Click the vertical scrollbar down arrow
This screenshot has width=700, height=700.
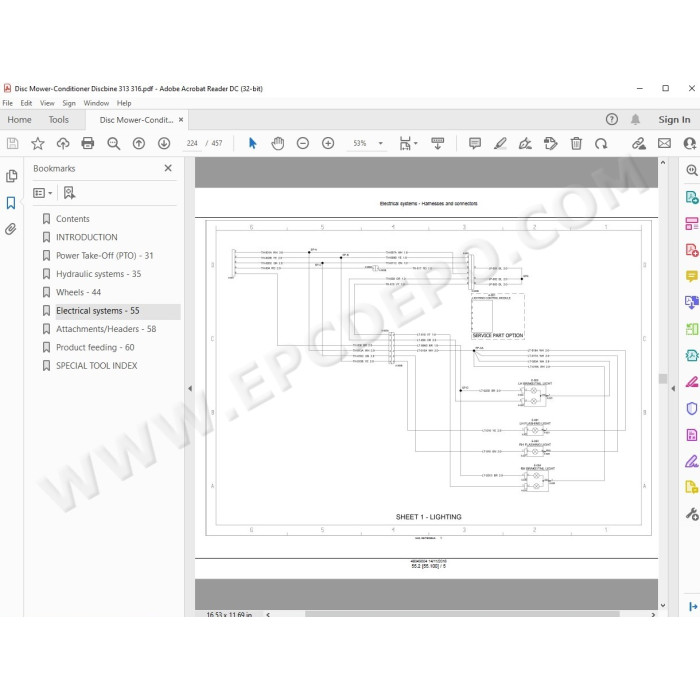pyautogui.click(x=663, y=605)
